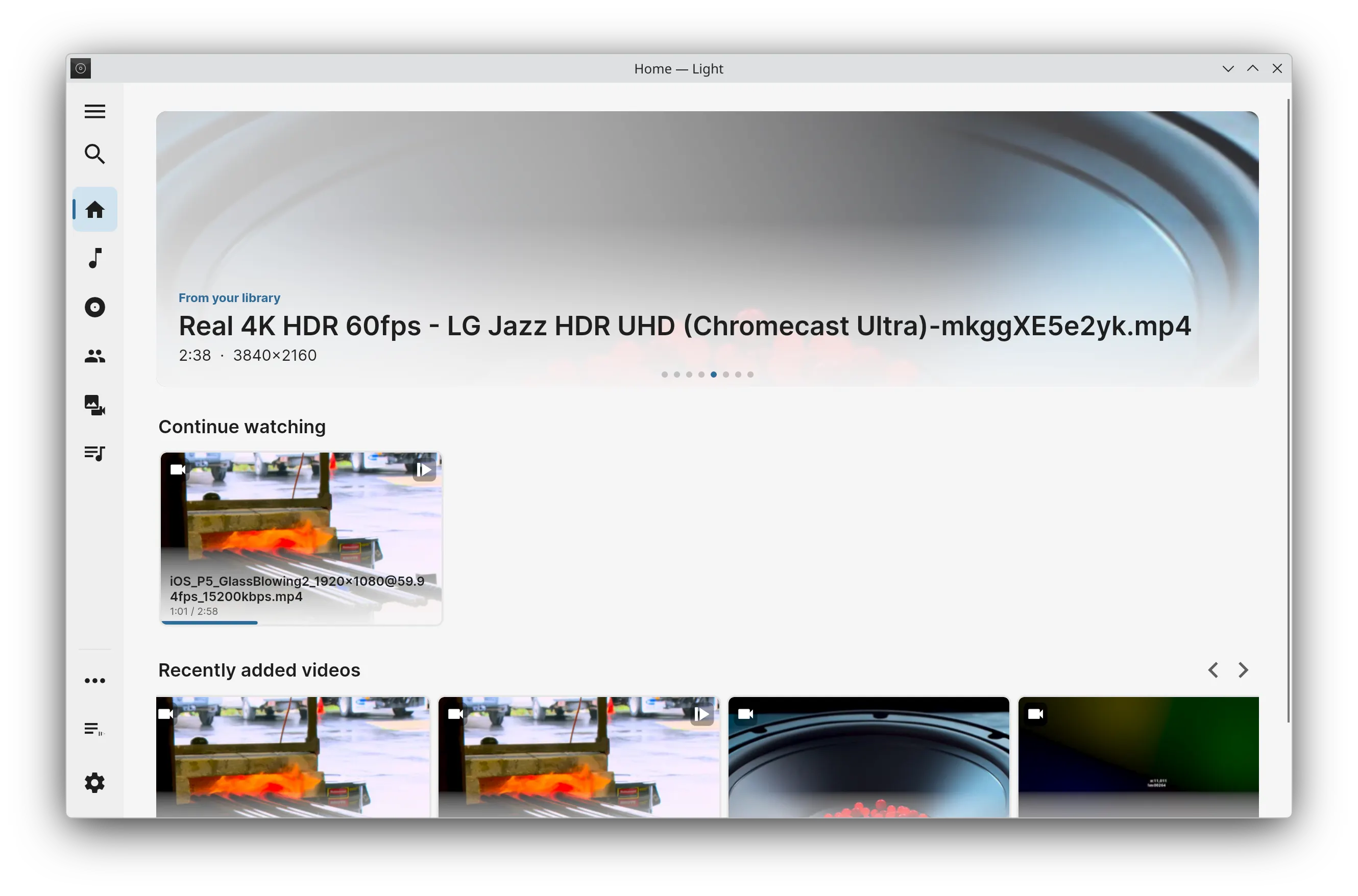Click the 2:38 · 3840×2160 details text
This screenshot has height=896, width=1358.
(x=248, y=356)
